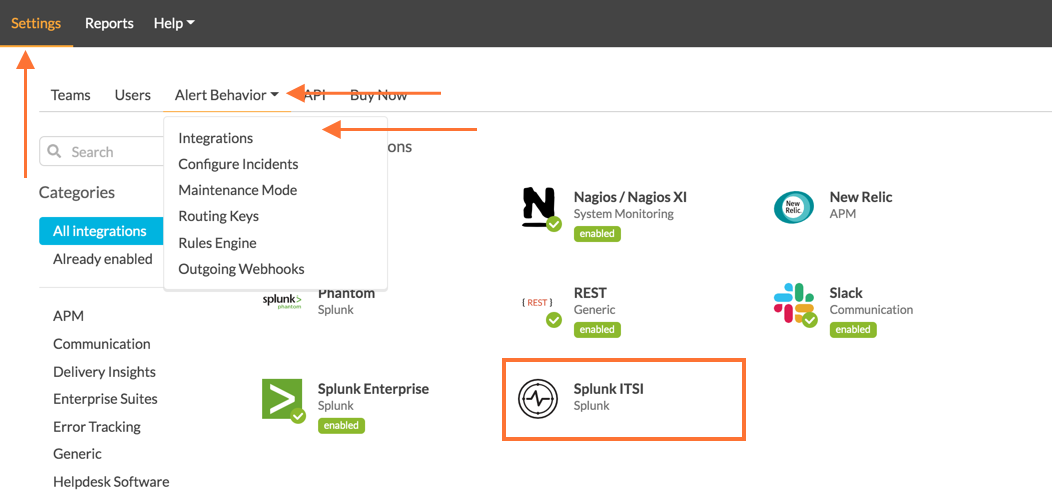The width and height of the screenshot is (1052, 492).
Task: Open the Splunk ITSI integration title
Action: 609,389
